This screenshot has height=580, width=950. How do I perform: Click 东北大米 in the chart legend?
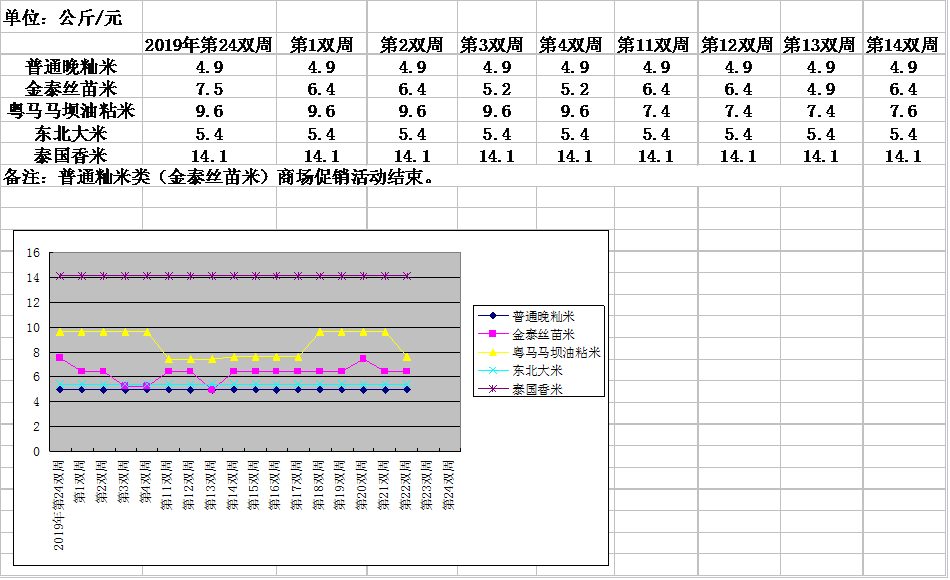[x=536, y=370]
